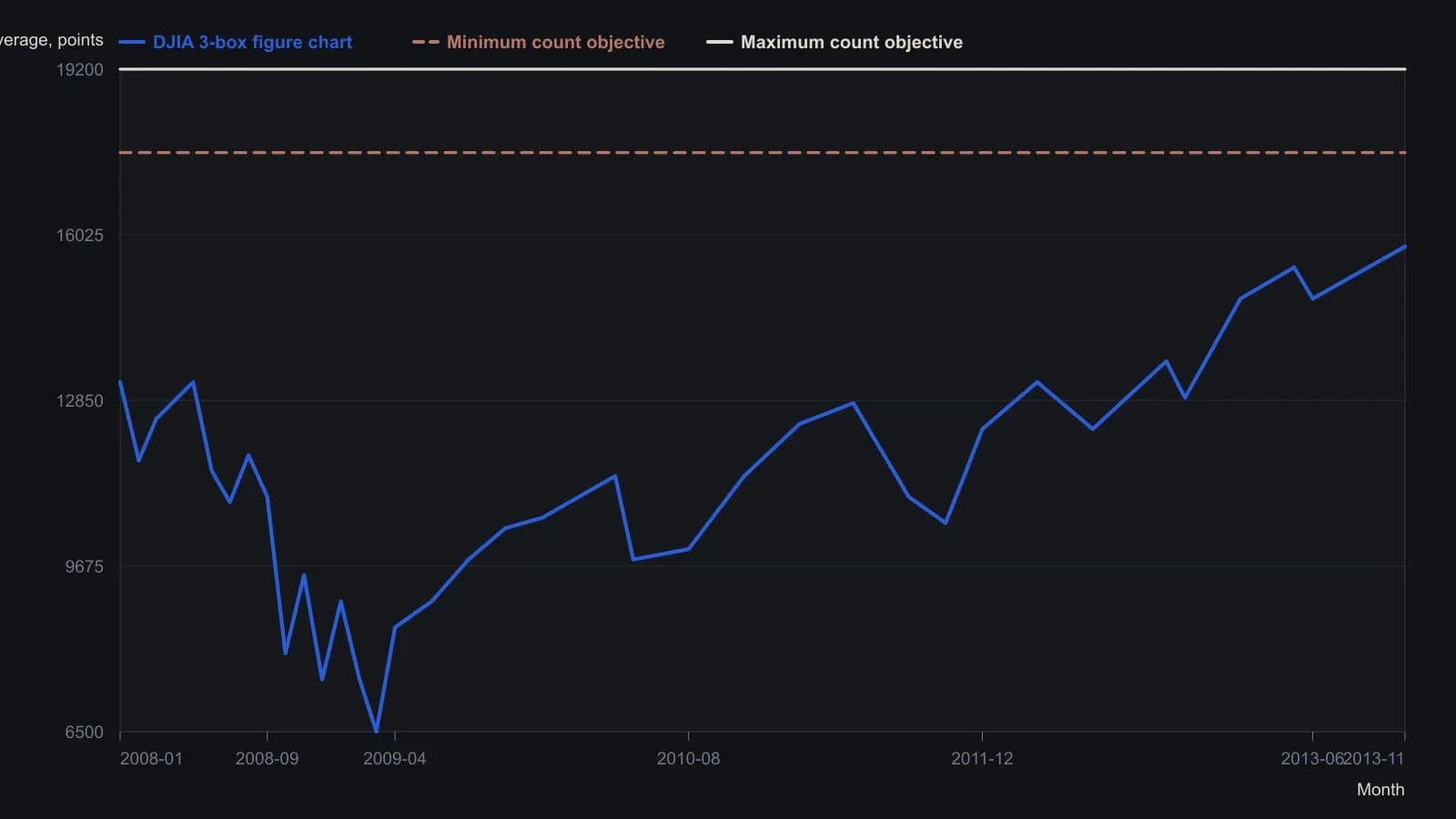Click the final rightmost point of blue line

pos(1404,247)
